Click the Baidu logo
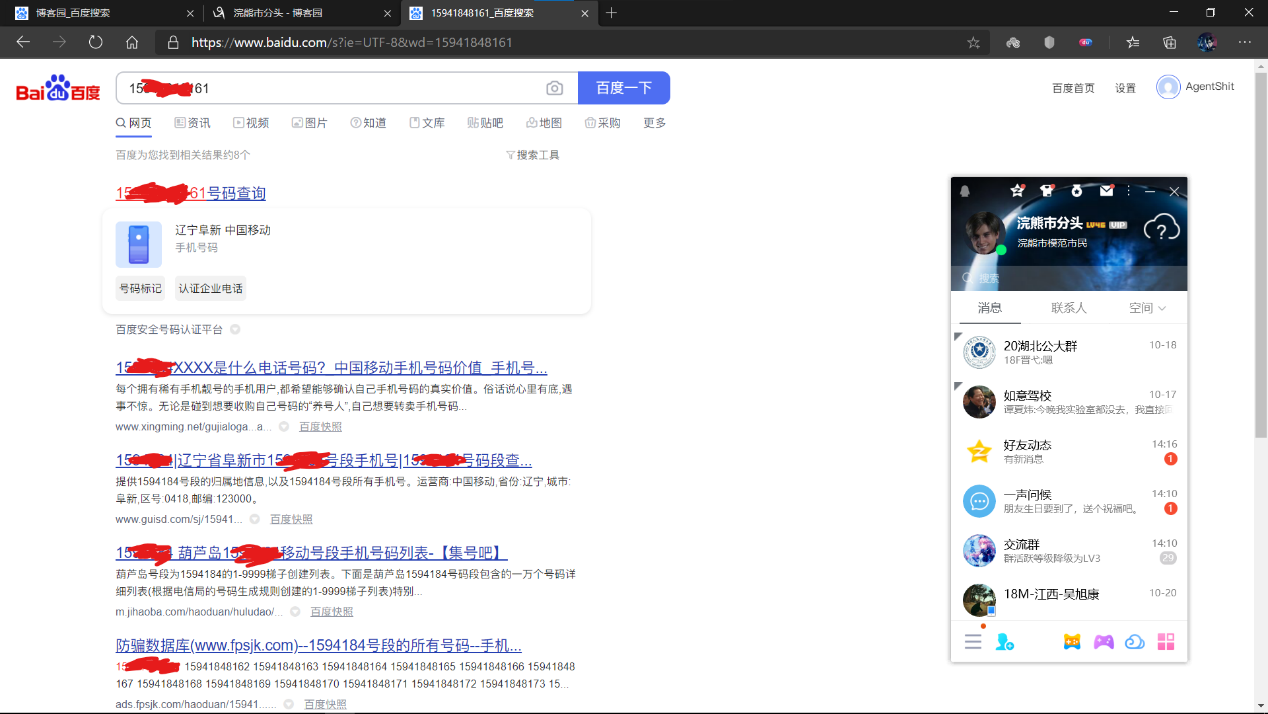The height and width of the screenshot is (714, 1268). (58, 89)
